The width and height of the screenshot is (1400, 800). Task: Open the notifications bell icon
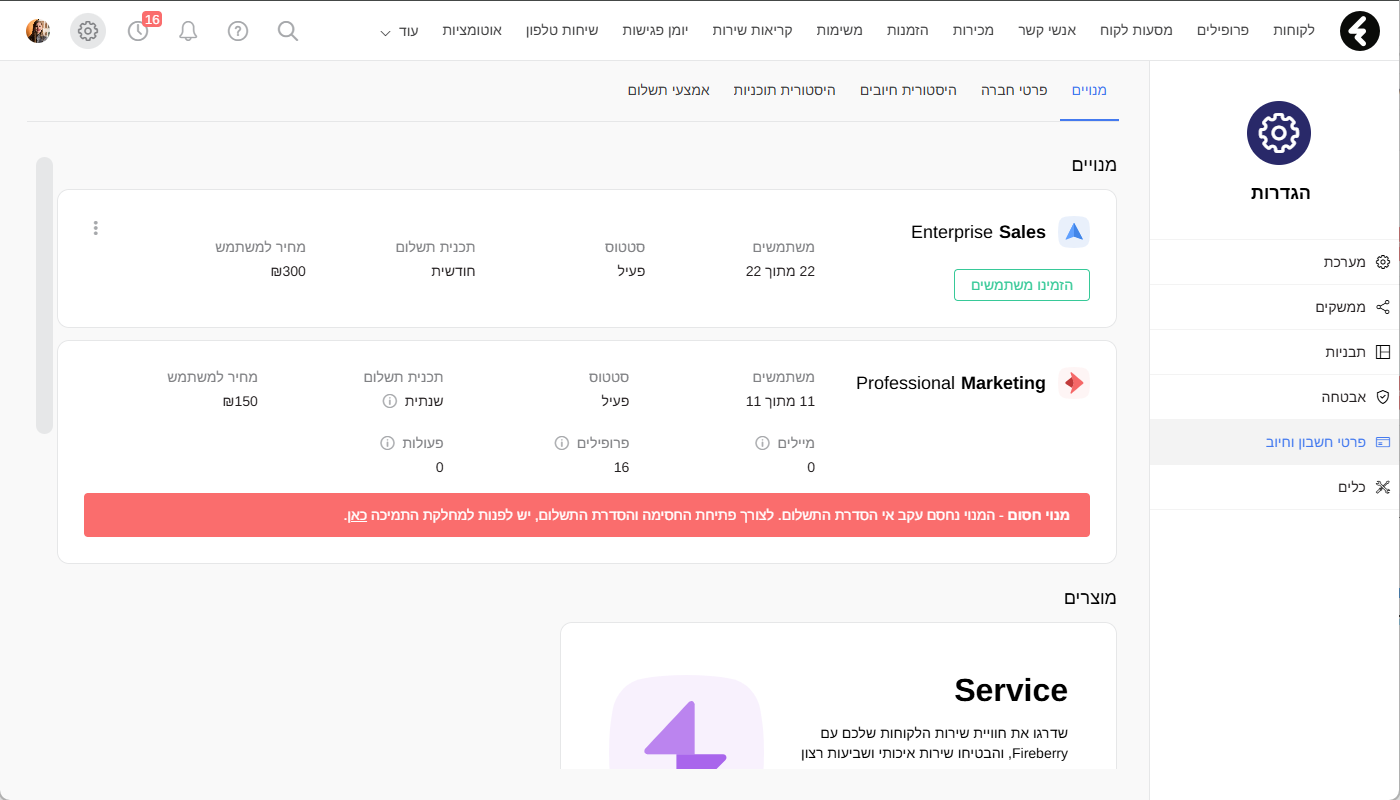coord(188,31)
